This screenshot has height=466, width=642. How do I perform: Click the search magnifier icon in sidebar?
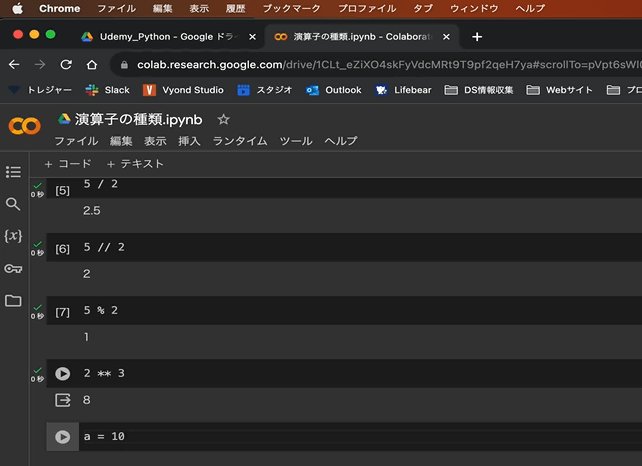[x=13, y=204]
